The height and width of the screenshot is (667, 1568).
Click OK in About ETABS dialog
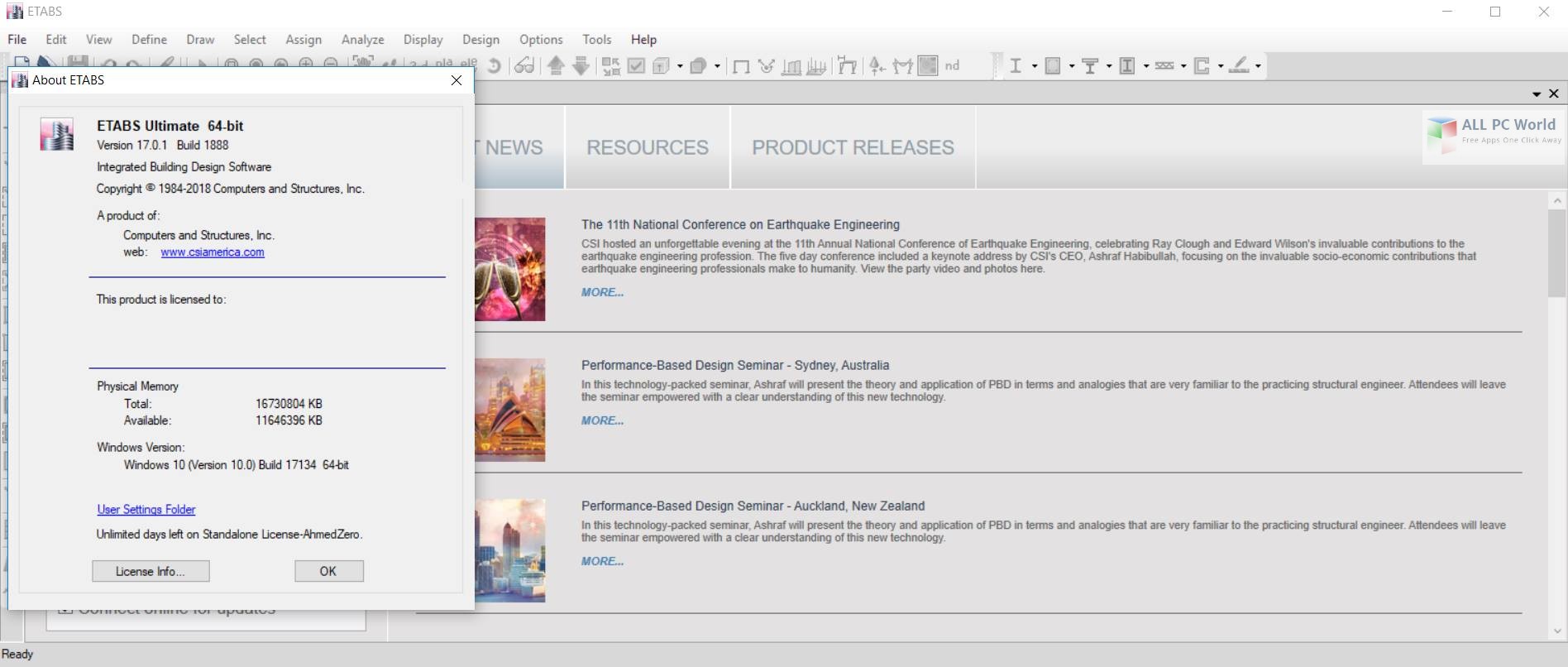tap(328, 571)
